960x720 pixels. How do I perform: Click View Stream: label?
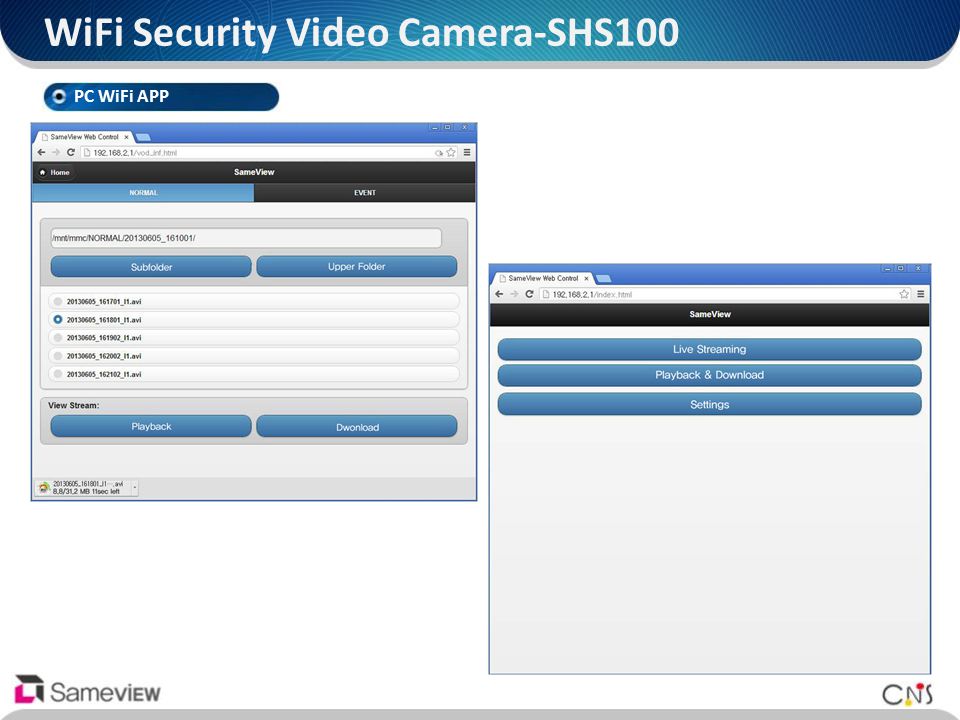pos(73,405)
